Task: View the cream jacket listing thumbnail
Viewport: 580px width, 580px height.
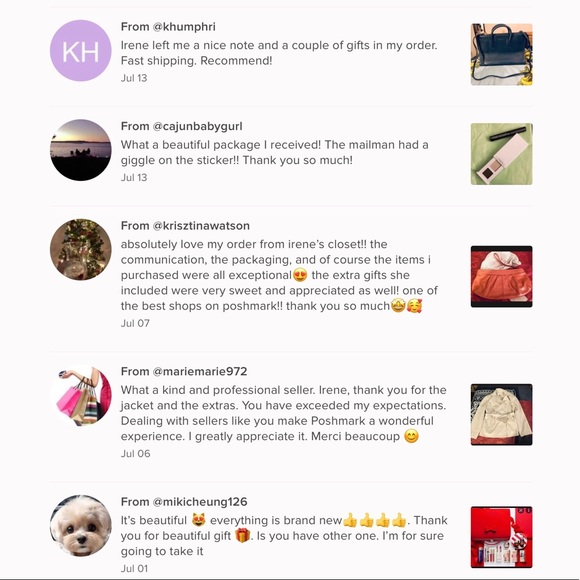Action: tap(502, 414)
